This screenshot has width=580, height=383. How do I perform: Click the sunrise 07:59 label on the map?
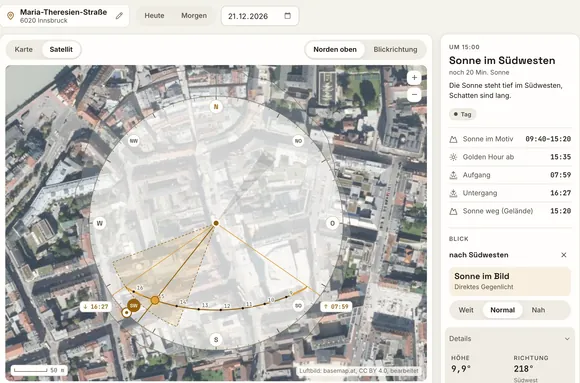click(336, 307)
